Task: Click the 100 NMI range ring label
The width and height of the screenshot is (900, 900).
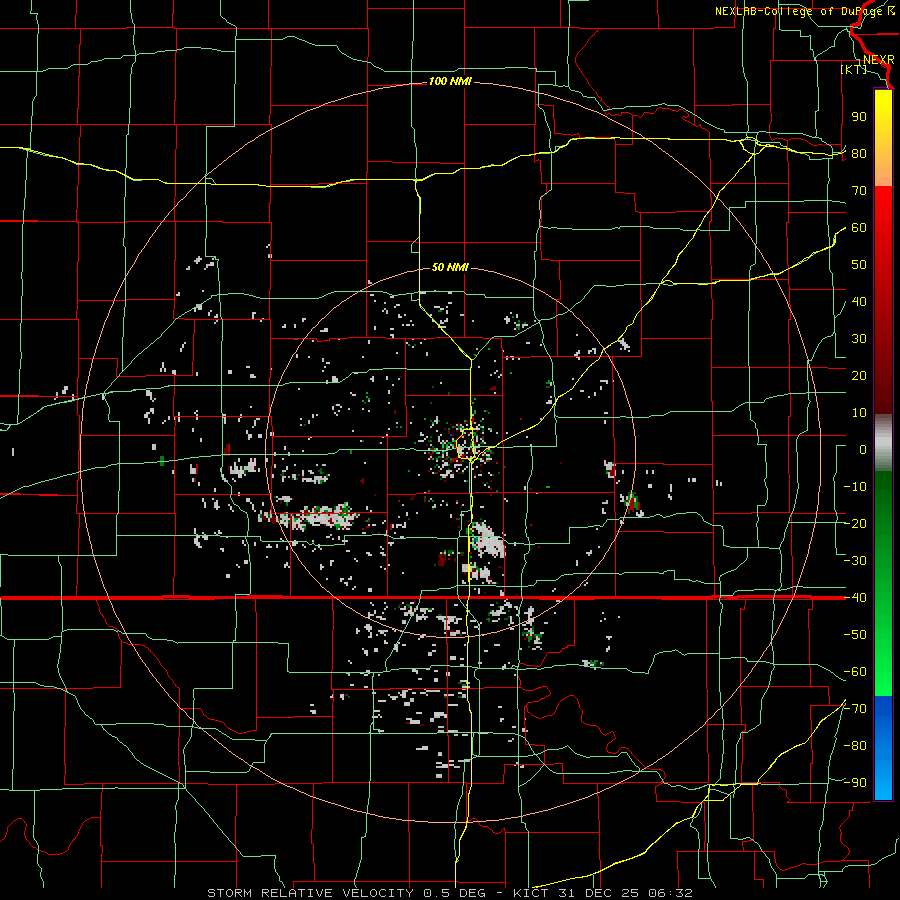Action: tap(450, 82)
